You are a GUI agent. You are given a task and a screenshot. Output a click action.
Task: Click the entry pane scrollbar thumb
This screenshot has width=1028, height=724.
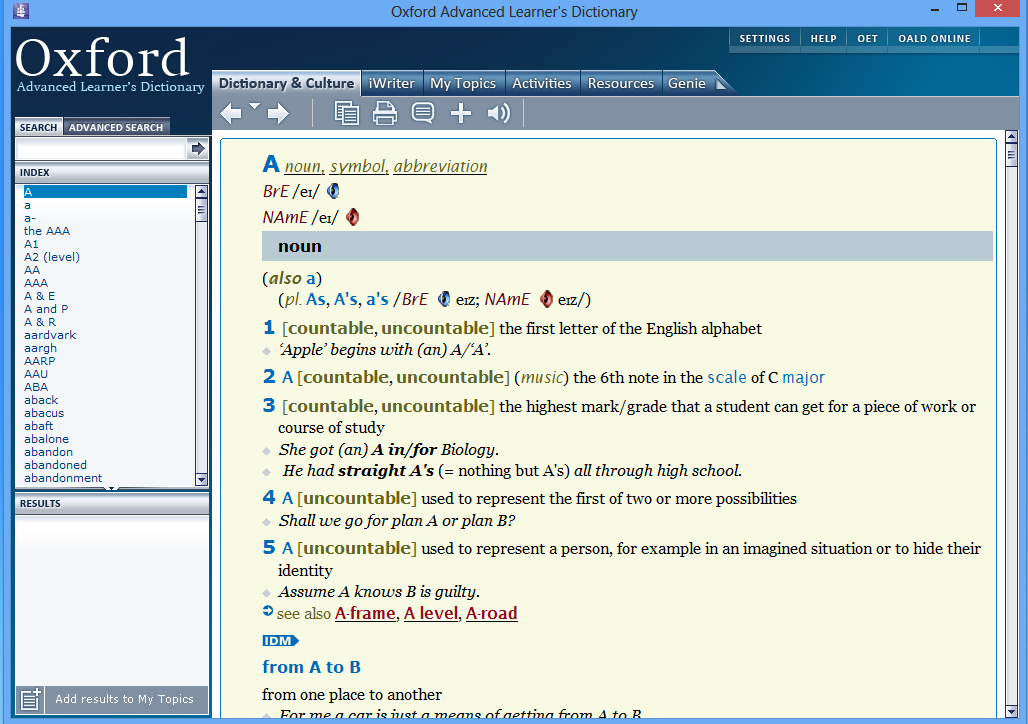tap(1011, 155)
